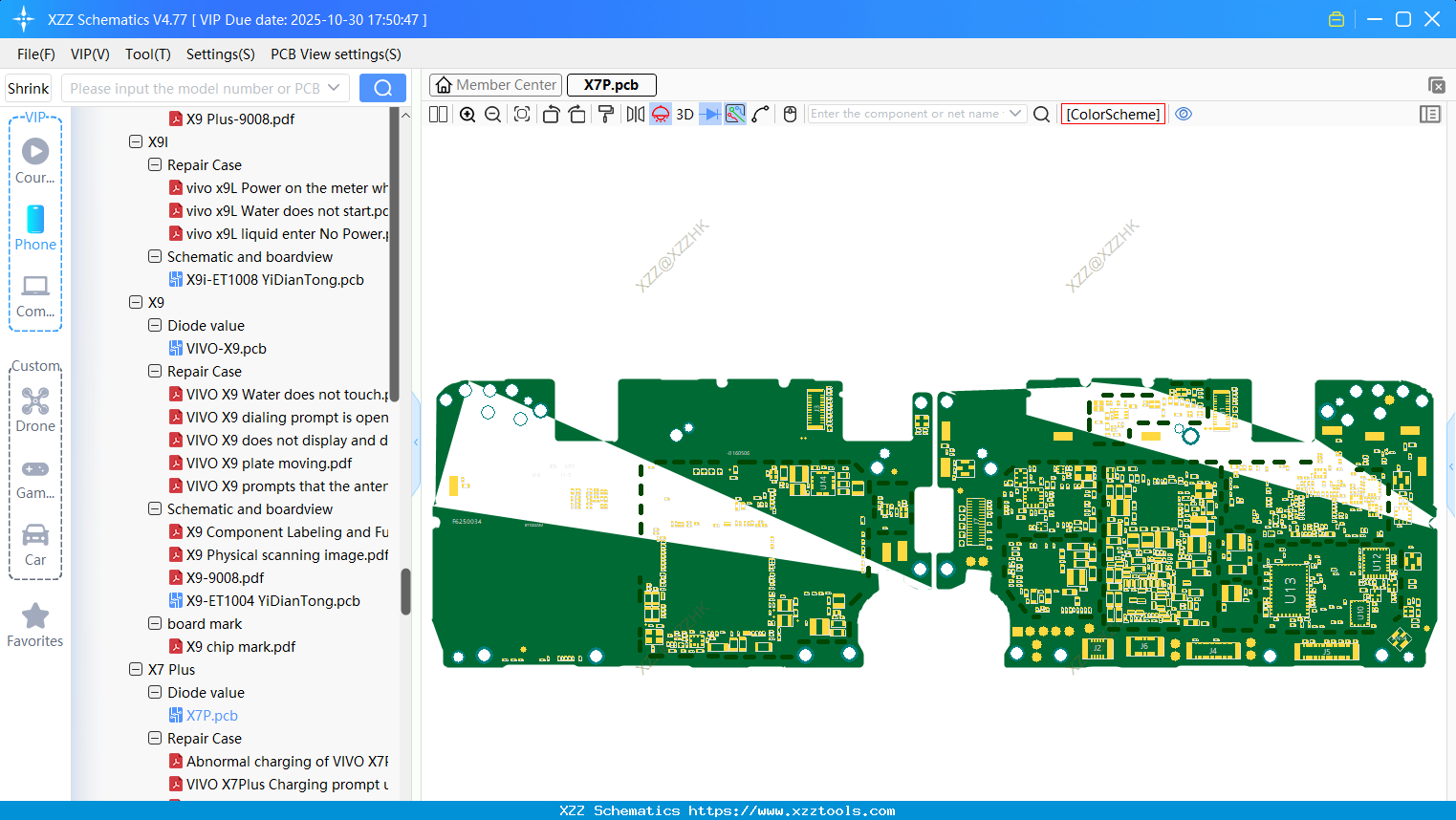Switch to the X7P.pcb tab
The image size is (1456, 820).
611,85
